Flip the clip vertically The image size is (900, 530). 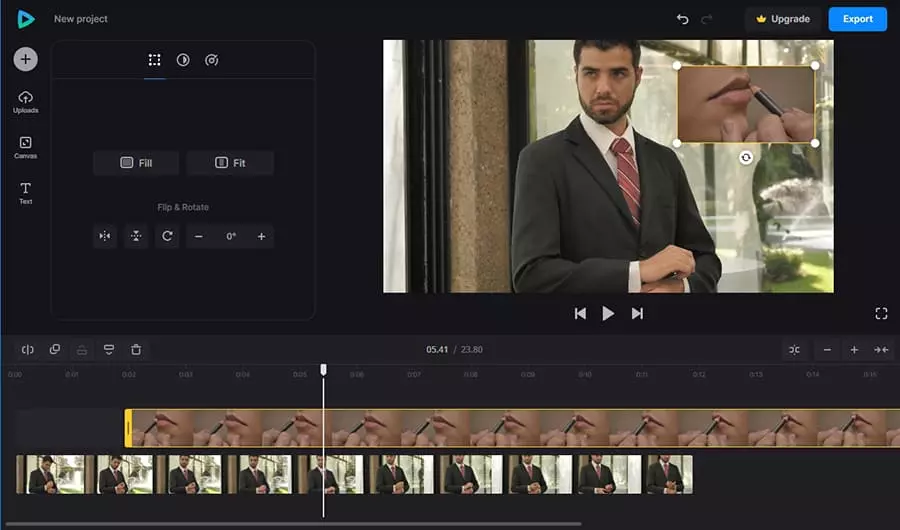[x=136, y=236]
